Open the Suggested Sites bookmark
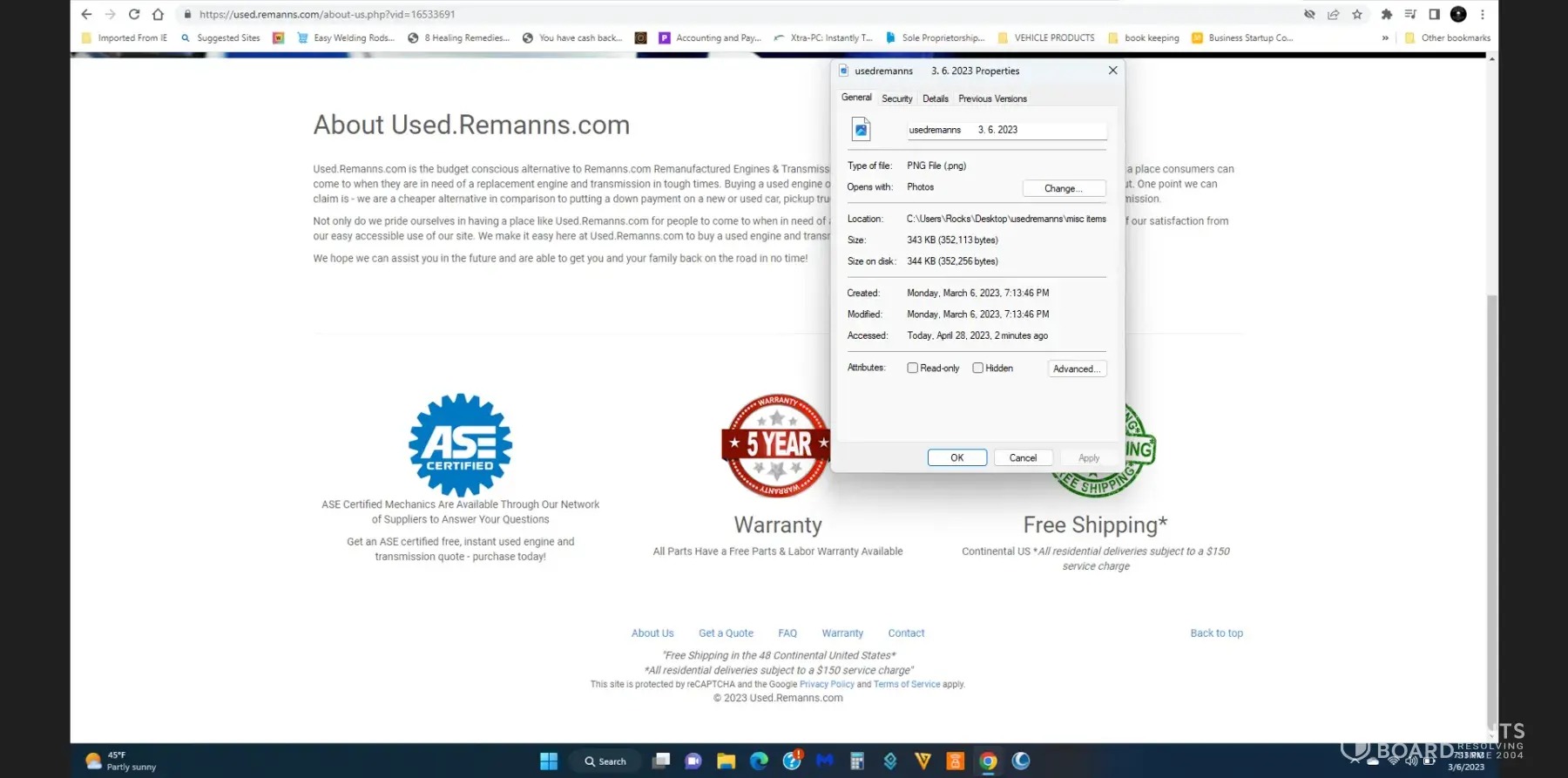Viewport: 1568px width, 778px height. [220, 37]
